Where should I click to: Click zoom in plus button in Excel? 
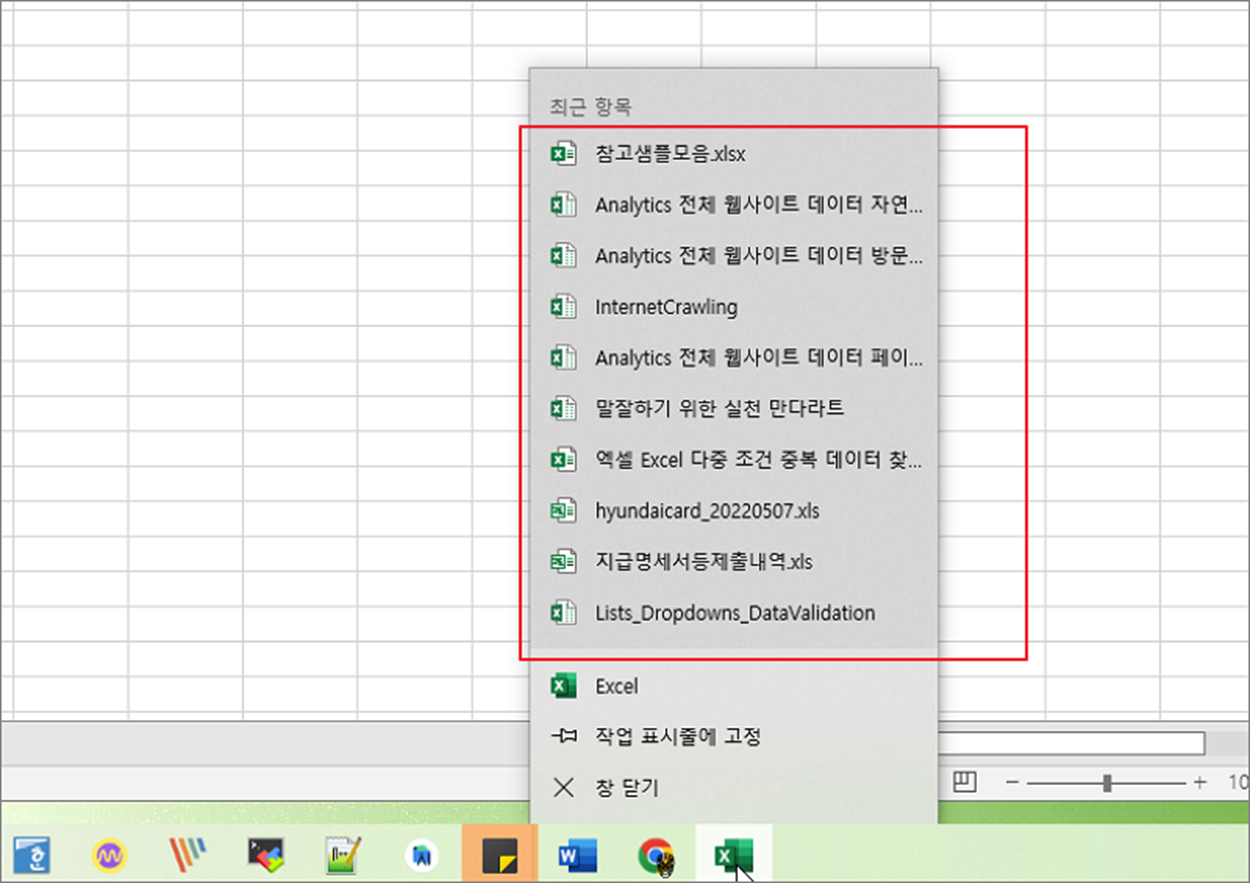point(1200,783)
